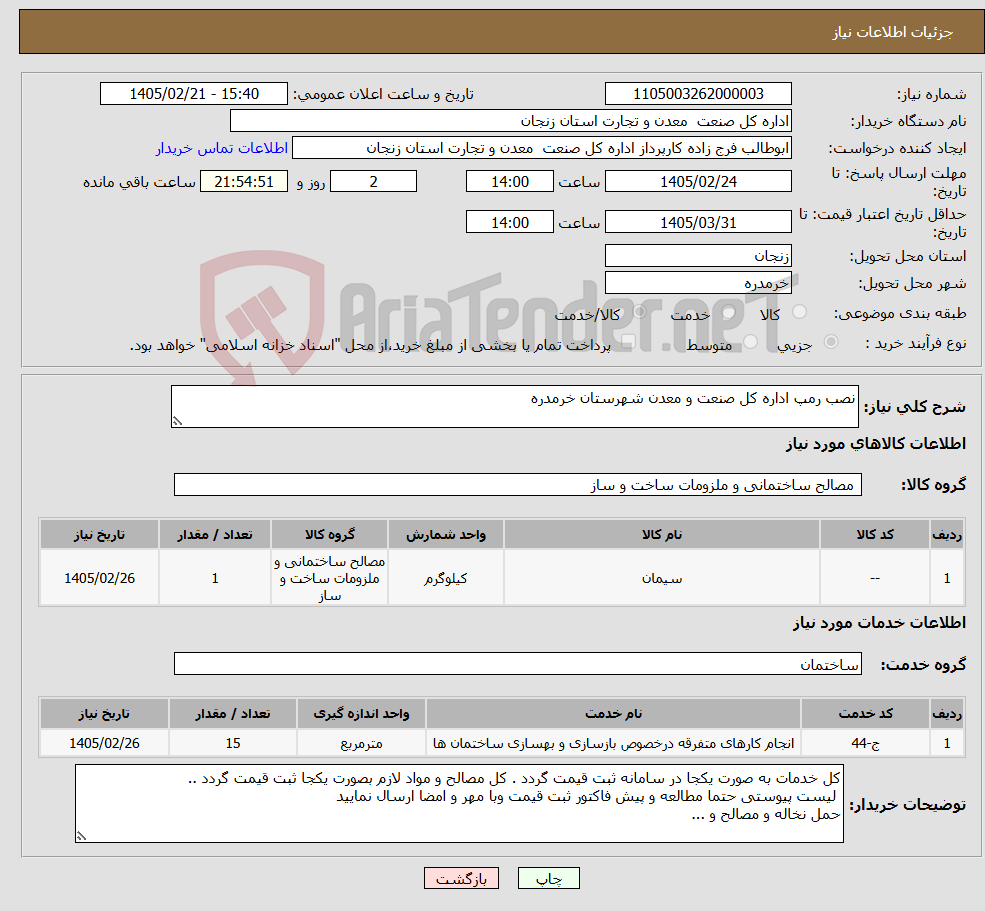Click the need number field 1105003262000003
This screenshot has width=985, height=911.
point(698,94)
